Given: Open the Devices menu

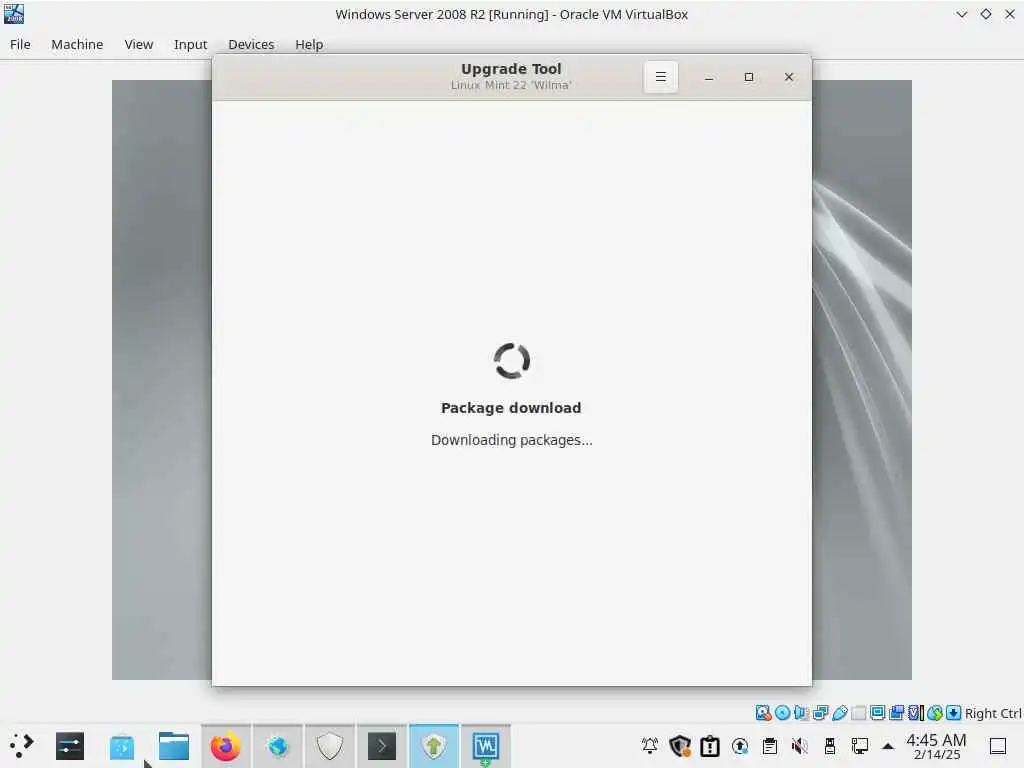Looking at the screenshot, I should (x=251, y=44).
